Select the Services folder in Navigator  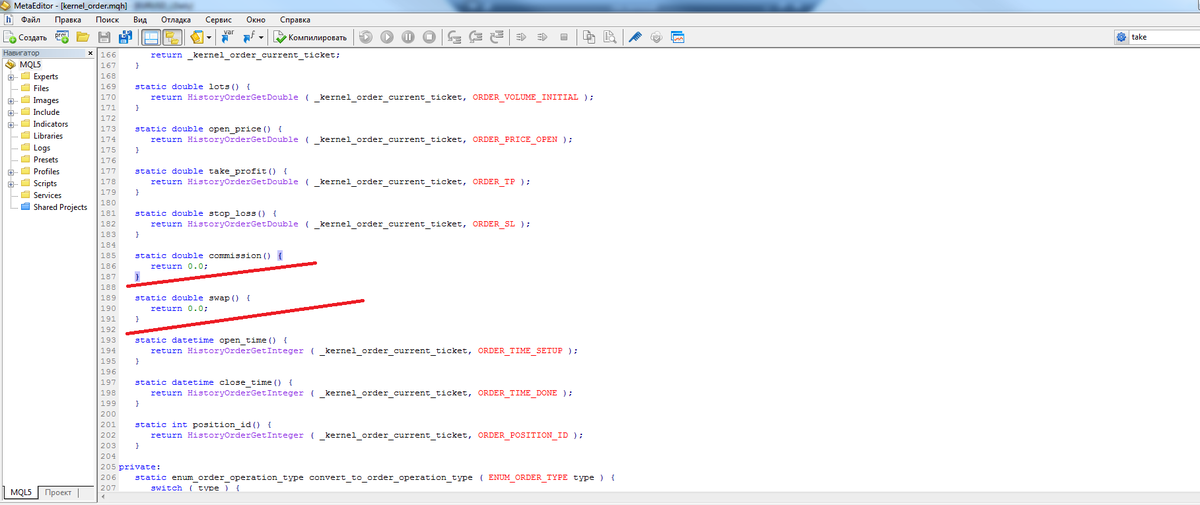(47, 195)
